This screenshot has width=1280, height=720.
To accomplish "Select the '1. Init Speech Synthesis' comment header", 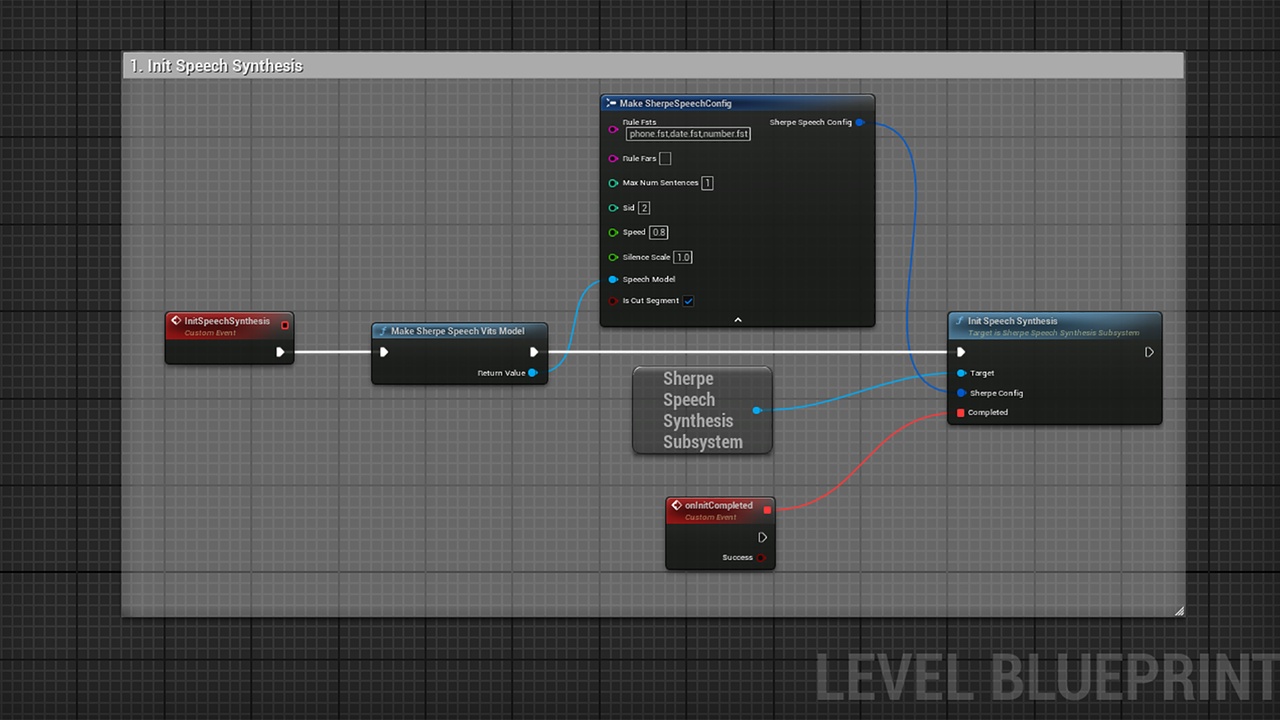I will (x=653, y=66).
